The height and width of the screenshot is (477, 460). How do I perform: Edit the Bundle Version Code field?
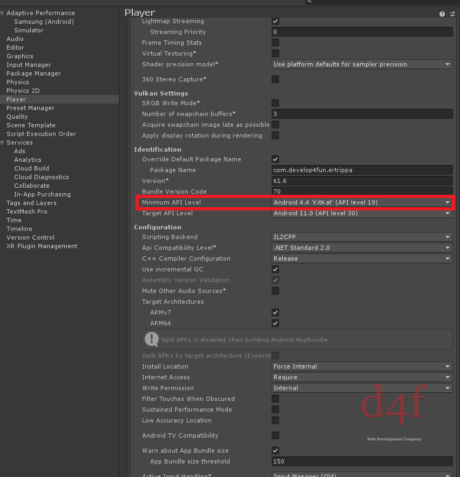(x=362, y=191)
